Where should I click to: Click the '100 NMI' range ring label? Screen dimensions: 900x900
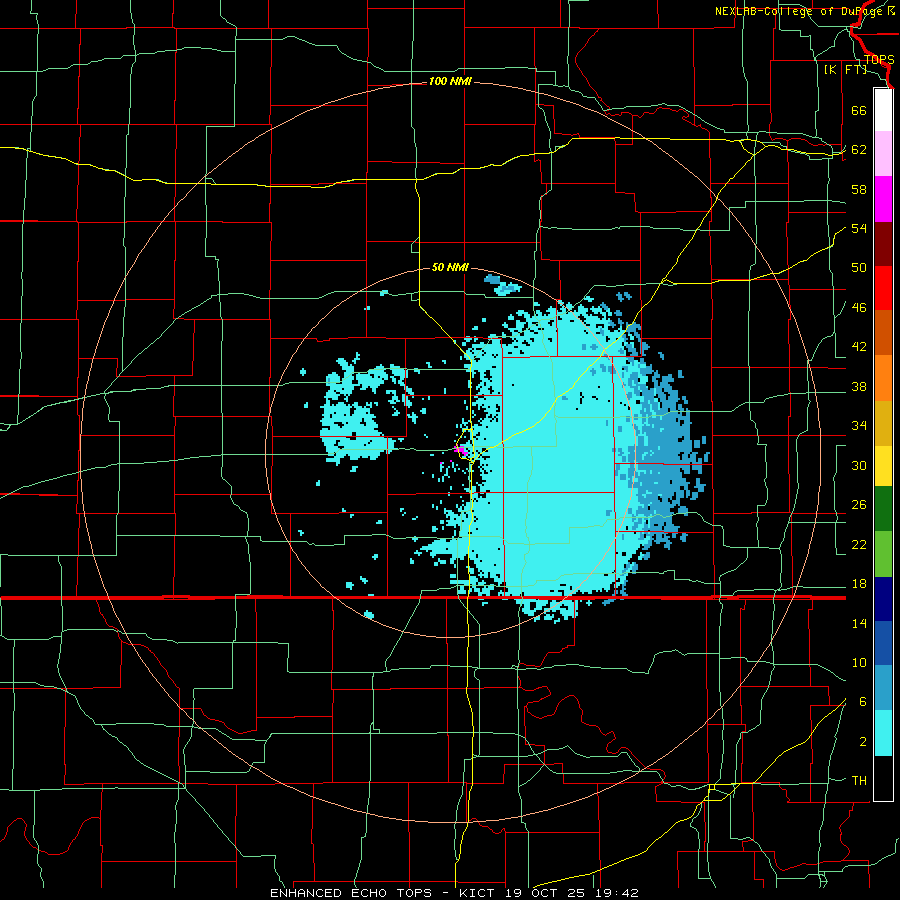[x=450, y=82]
